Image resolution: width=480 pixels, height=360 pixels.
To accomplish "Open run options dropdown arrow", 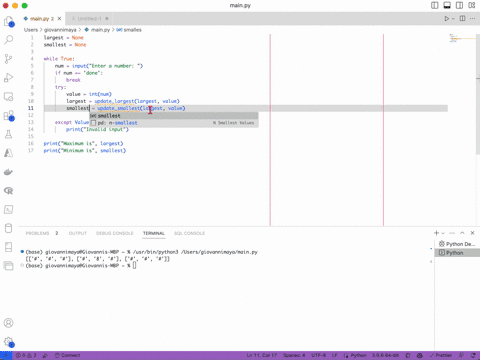I will pyautogui.click(x=453, y=19).
